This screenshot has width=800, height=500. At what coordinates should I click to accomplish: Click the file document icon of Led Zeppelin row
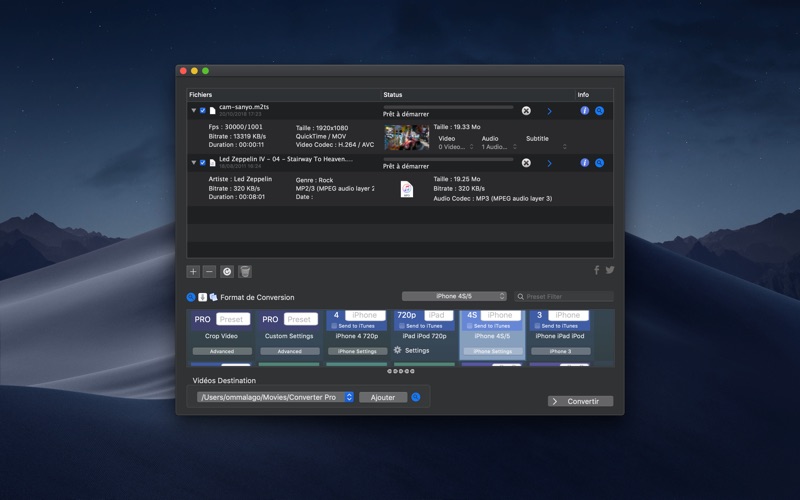pos(212,162)
